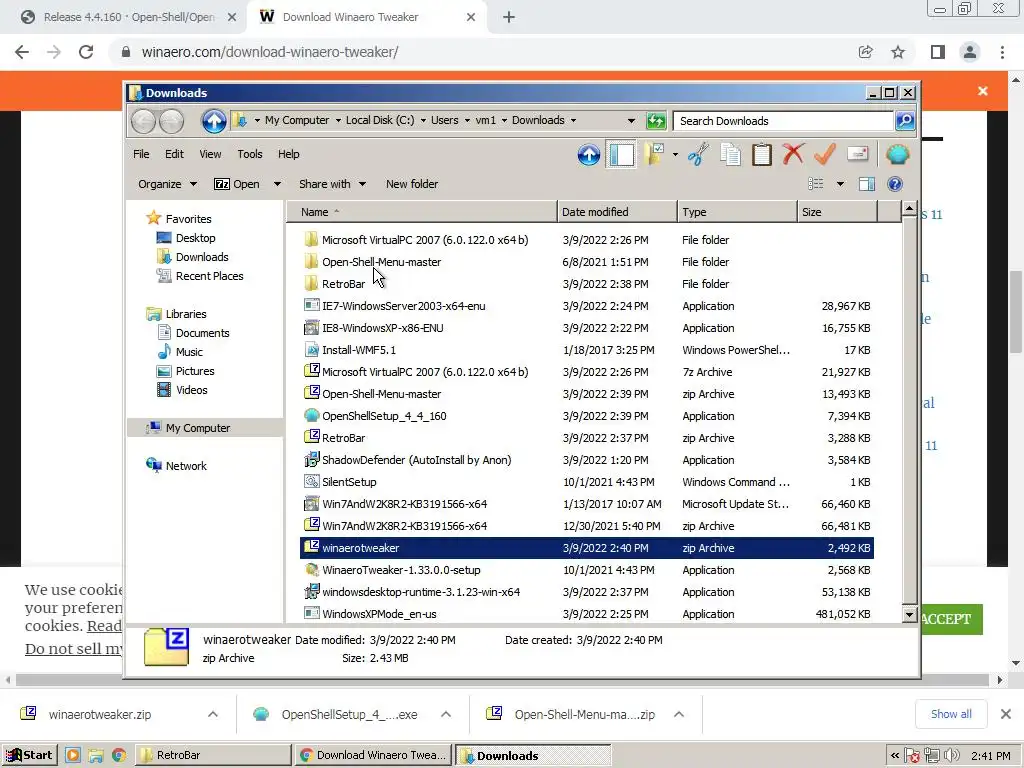
Task: Open Pictures library in the sidebar
Action: [x=195, y=370]
